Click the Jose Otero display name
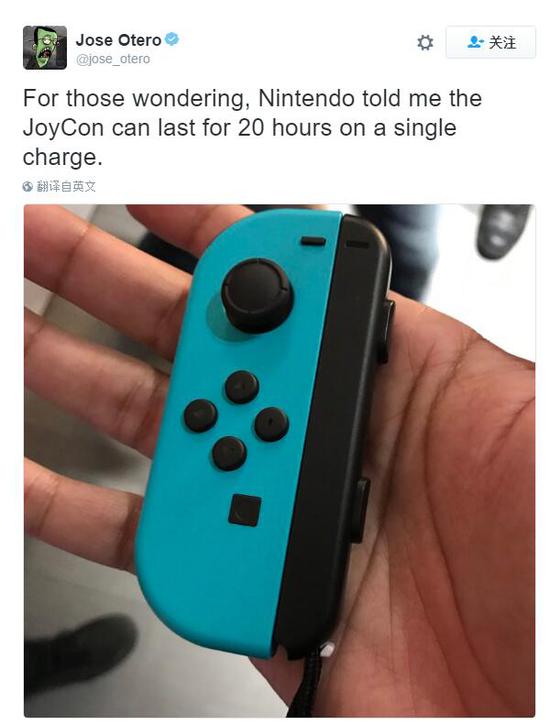 pos(118,40)
